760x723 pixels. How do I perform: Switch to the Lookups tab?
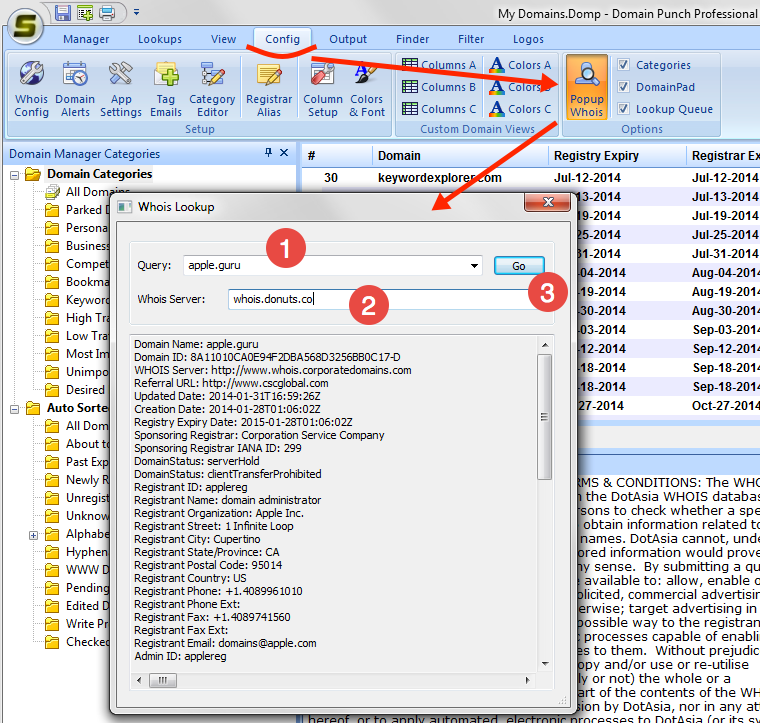[160, 39]
